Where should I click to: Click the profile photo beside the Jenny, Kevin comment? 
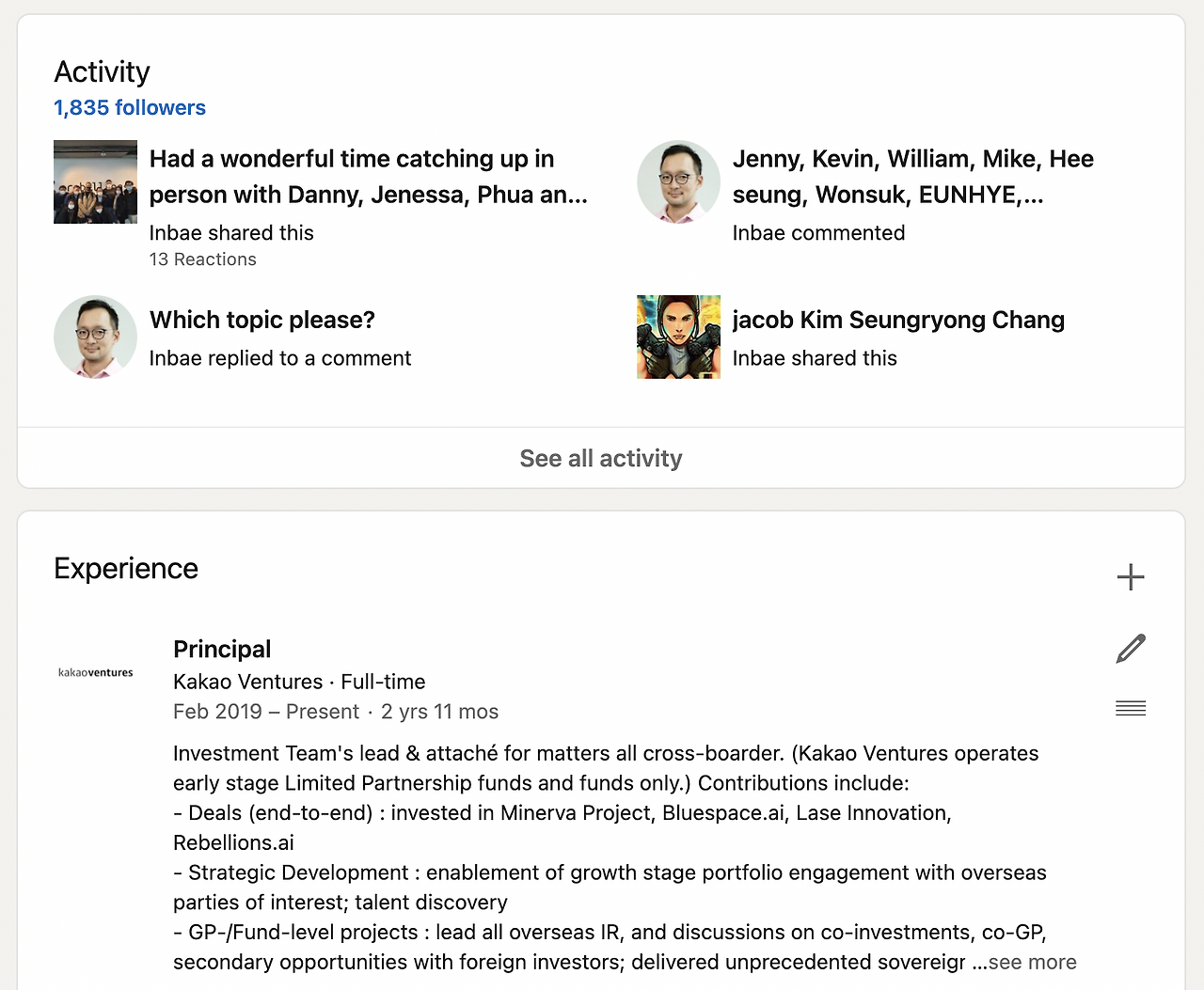[678, 182]
